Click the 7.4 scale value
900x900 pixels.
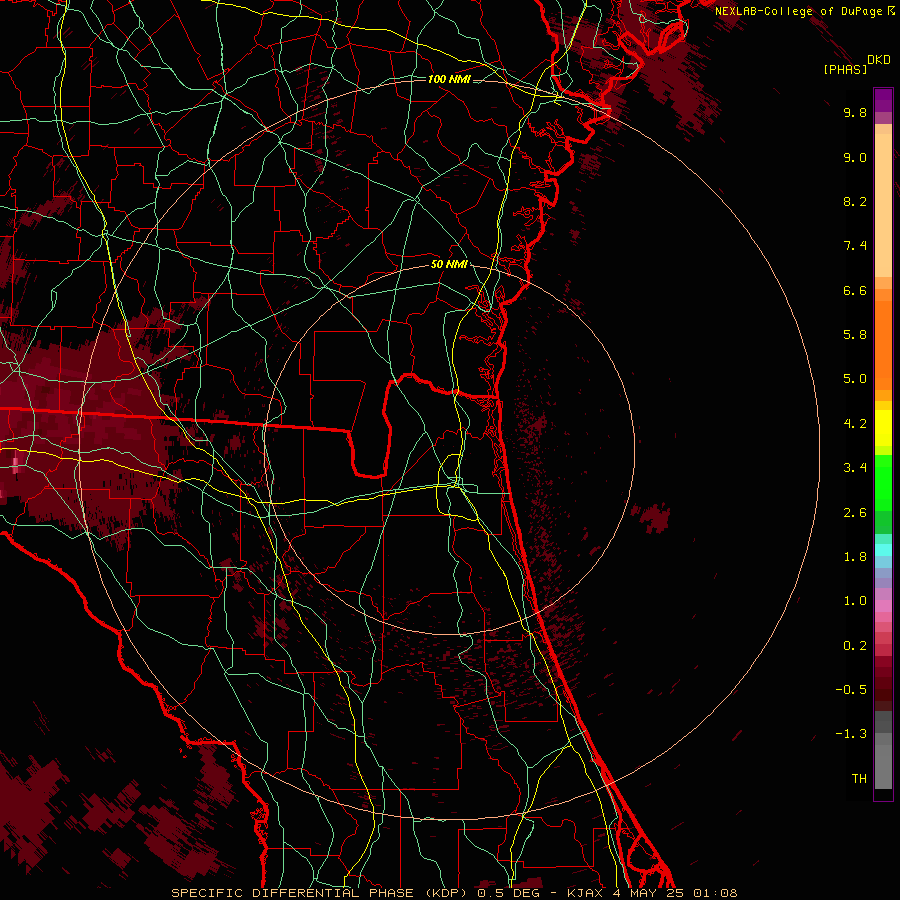[x=855, y=246]
